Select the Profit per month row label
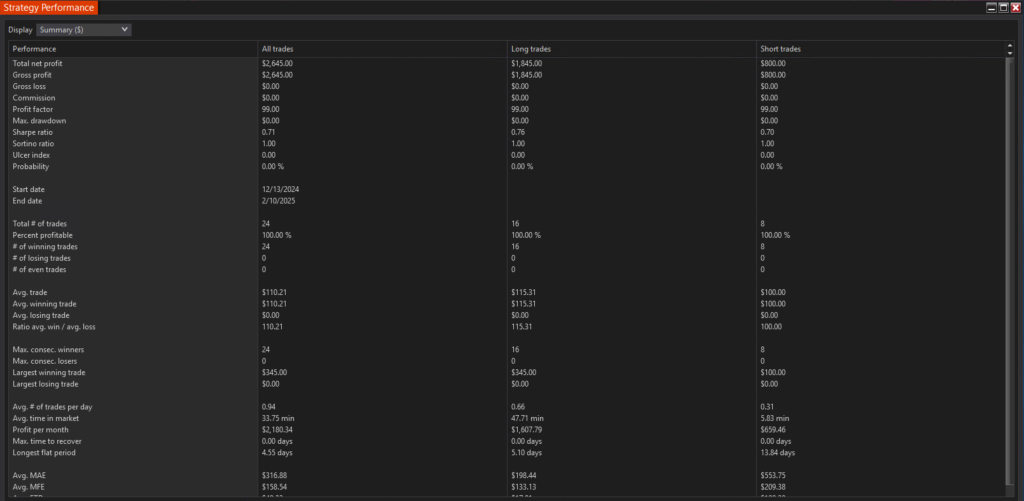1024x501 pixels. click(40, 430)
